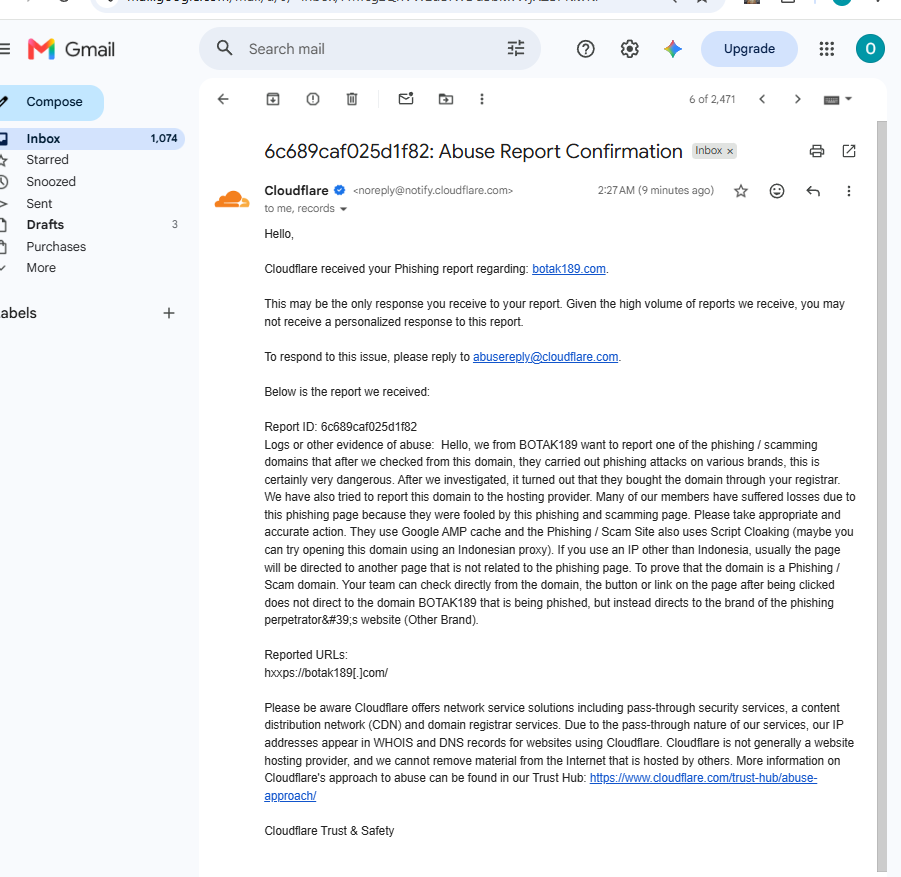Click the sender name Cloudflare

click(x=296, y=190)
